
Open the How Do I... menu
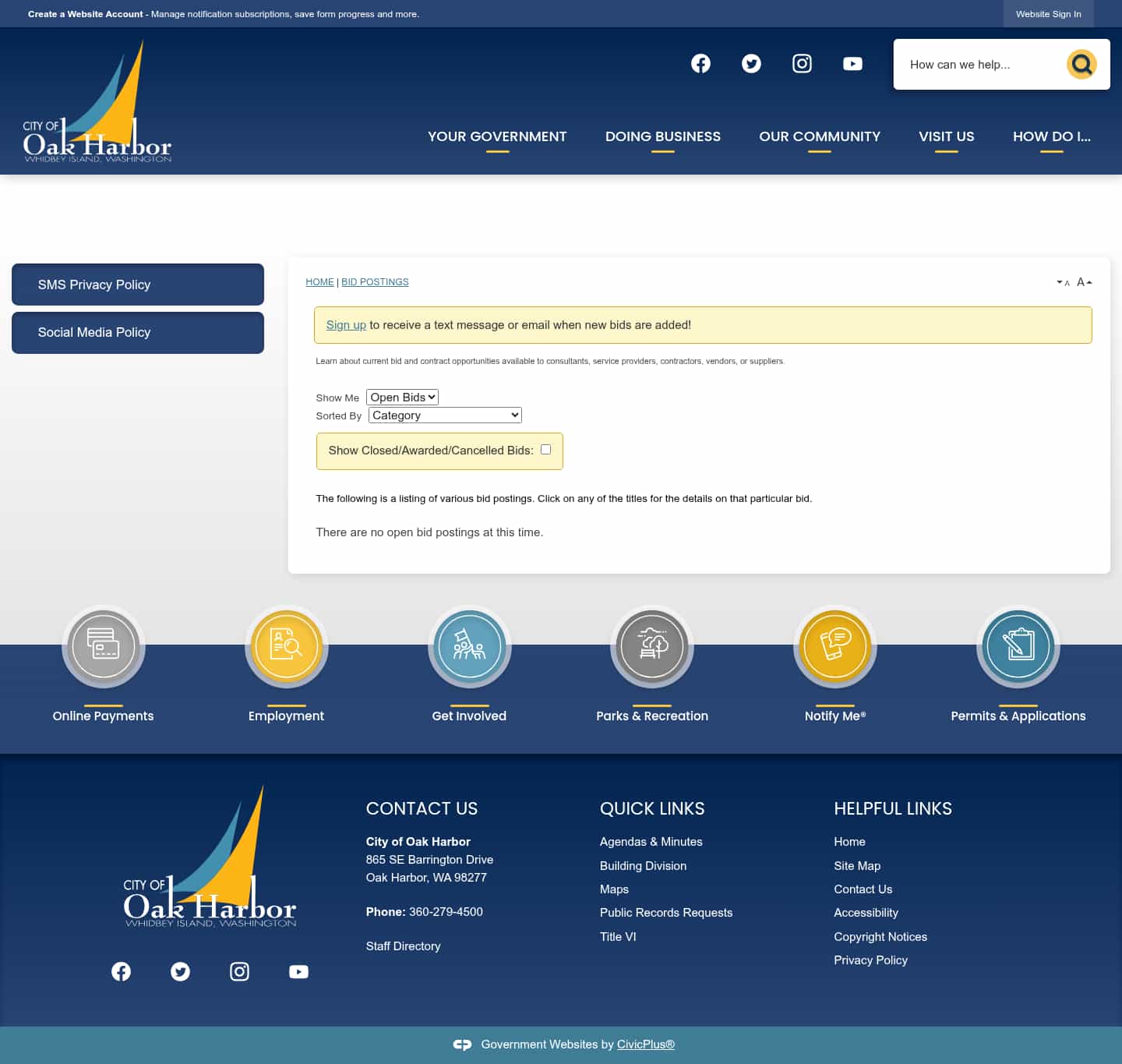(x=1052, y=136)
